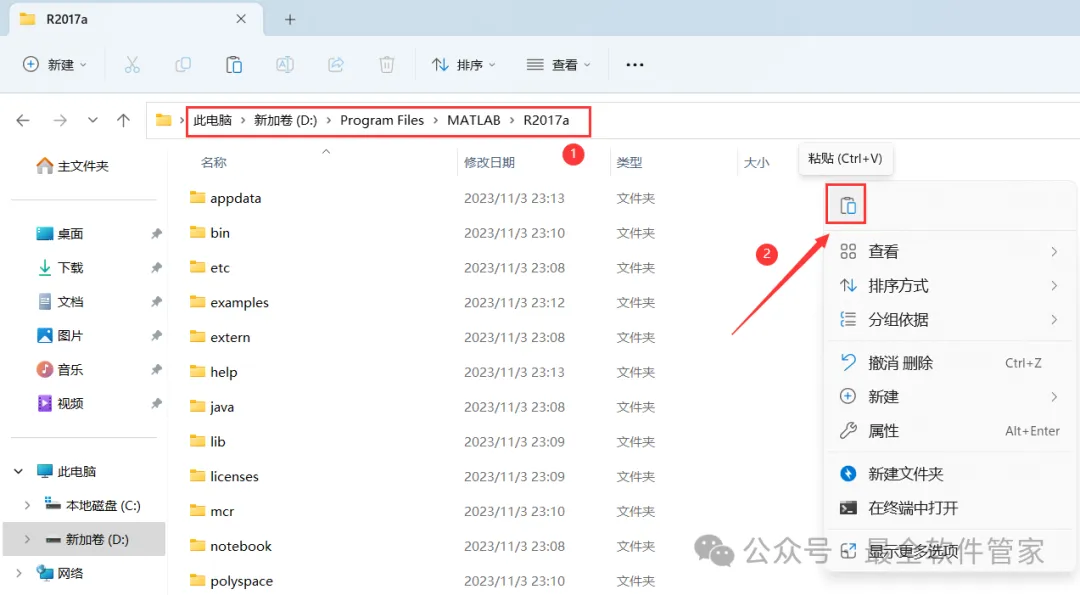Choose 新建文件夹 in context menu
The width and height of the screenshot is (1080, 595).
click(950, 474)
